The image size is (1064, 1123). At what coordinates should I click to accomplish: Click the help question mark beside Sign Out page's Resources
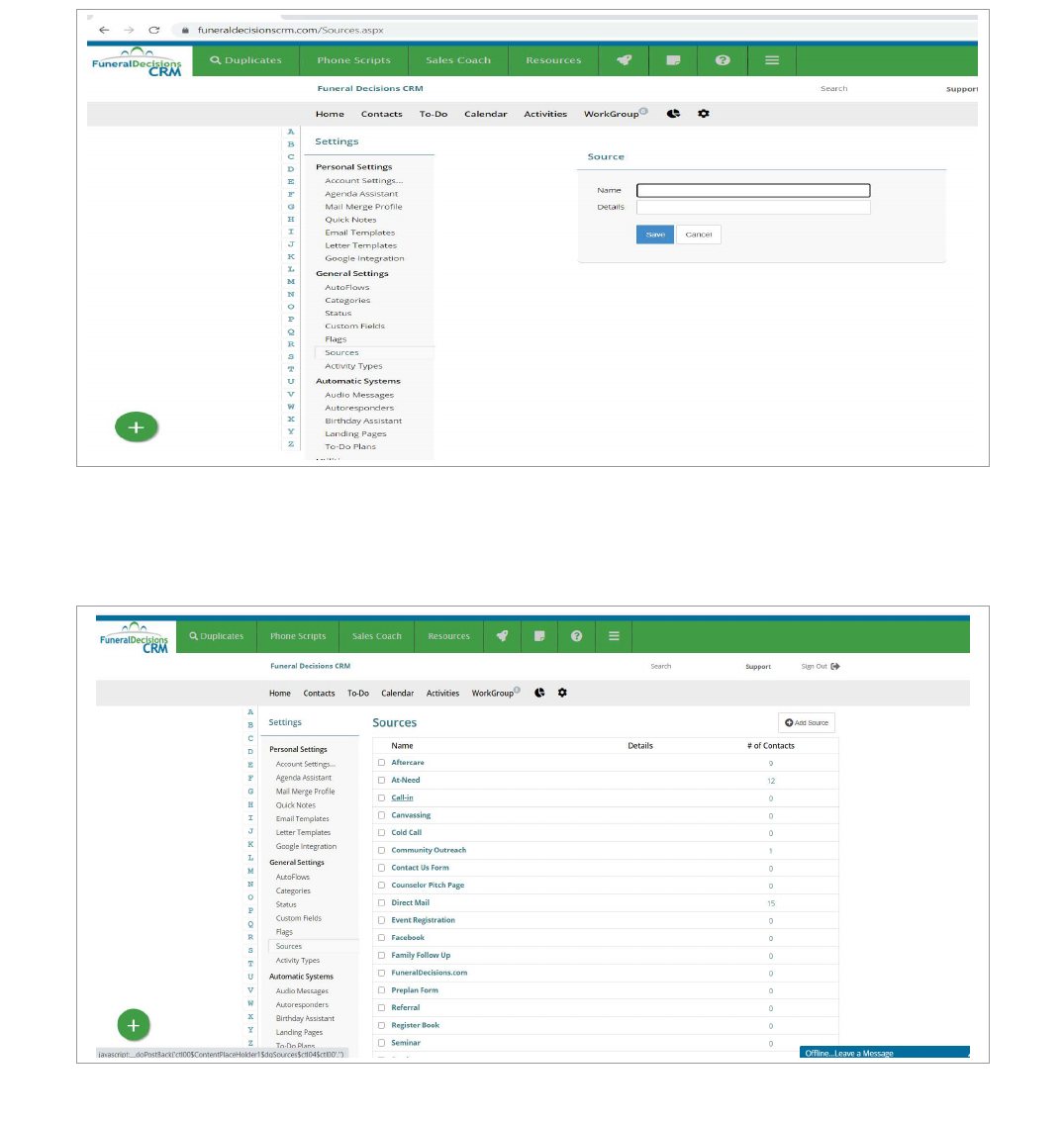(x=576, y=636)
